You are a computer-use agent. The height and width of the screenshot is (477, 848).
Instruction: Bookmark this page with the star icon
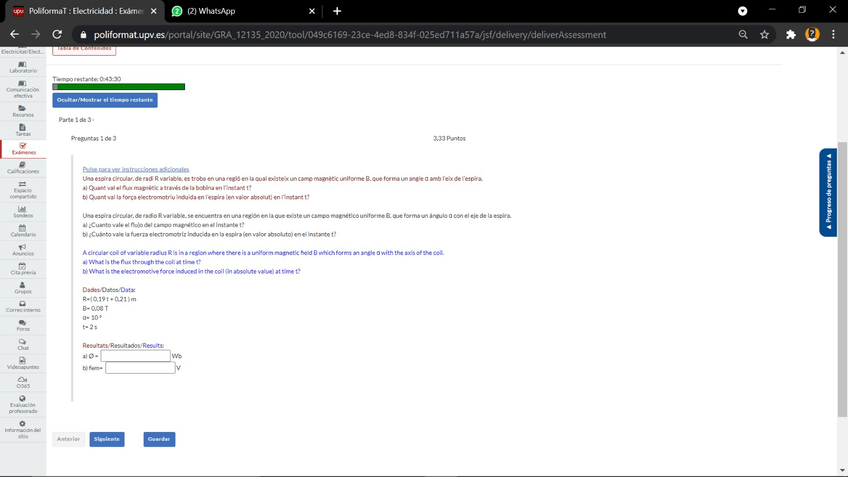(x=765, y=34)
